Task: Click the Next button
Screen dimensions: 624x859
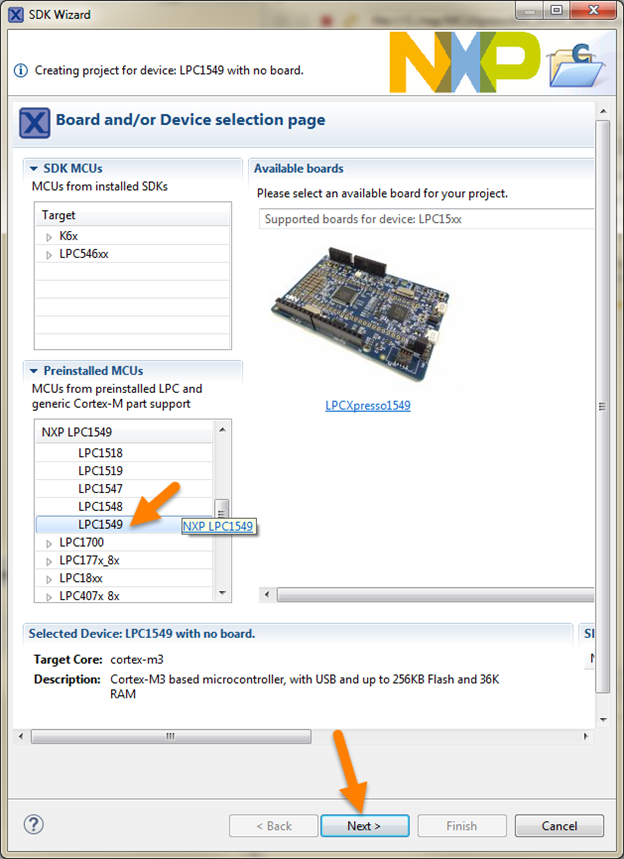Action: [364, 826]
